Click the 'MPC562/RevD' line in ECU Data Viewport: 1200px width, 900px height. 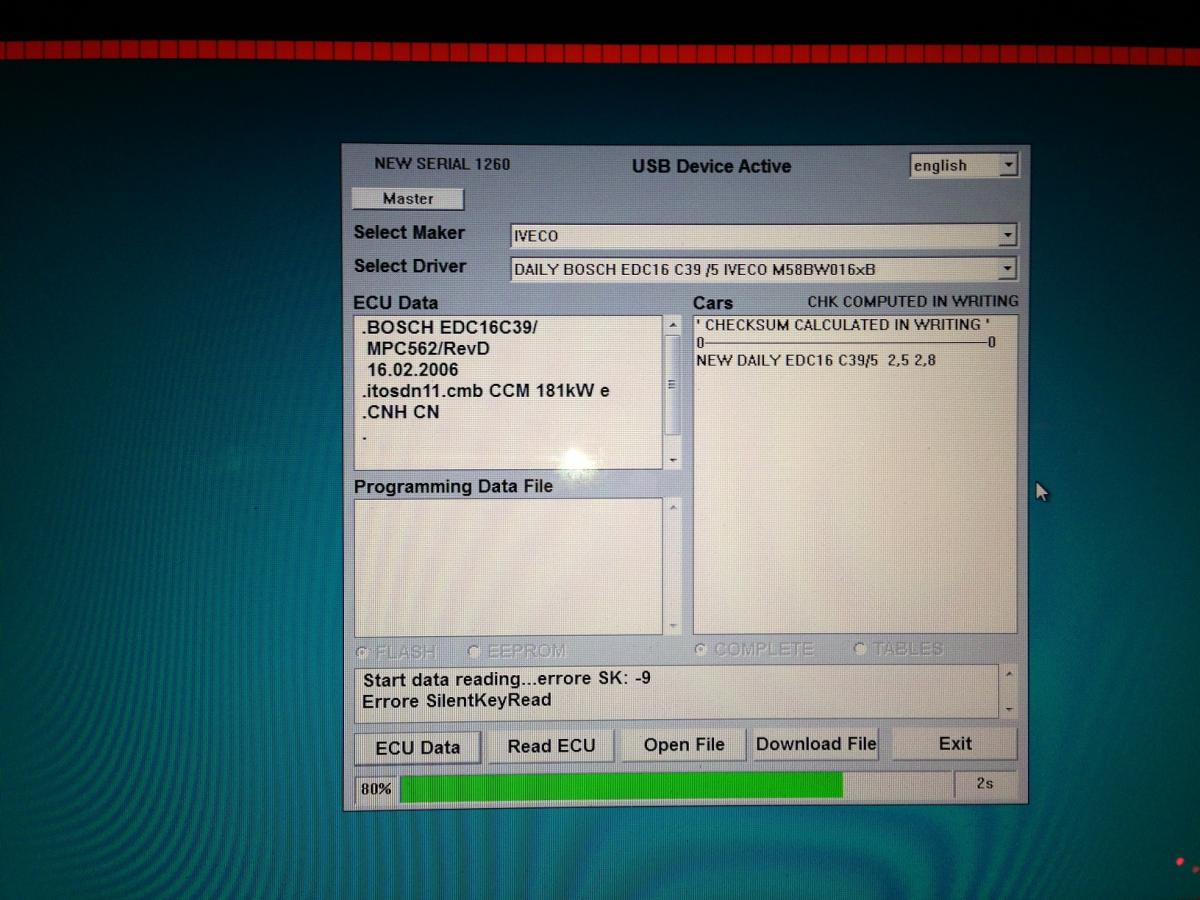coord(428,349)
